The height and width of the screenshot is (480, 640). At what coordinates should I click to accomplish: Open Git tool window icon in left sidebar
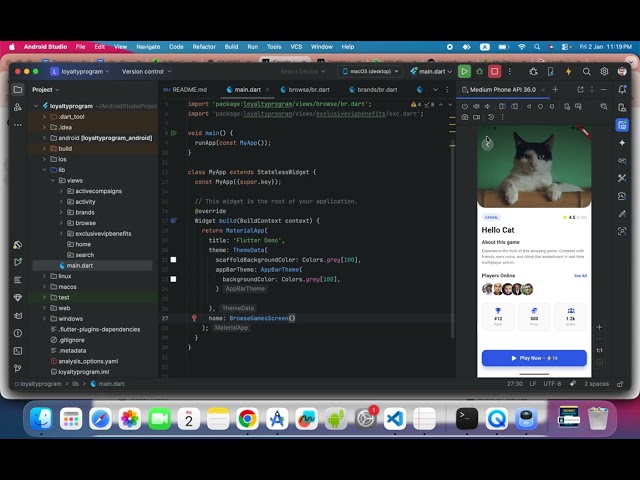point(18,368)
